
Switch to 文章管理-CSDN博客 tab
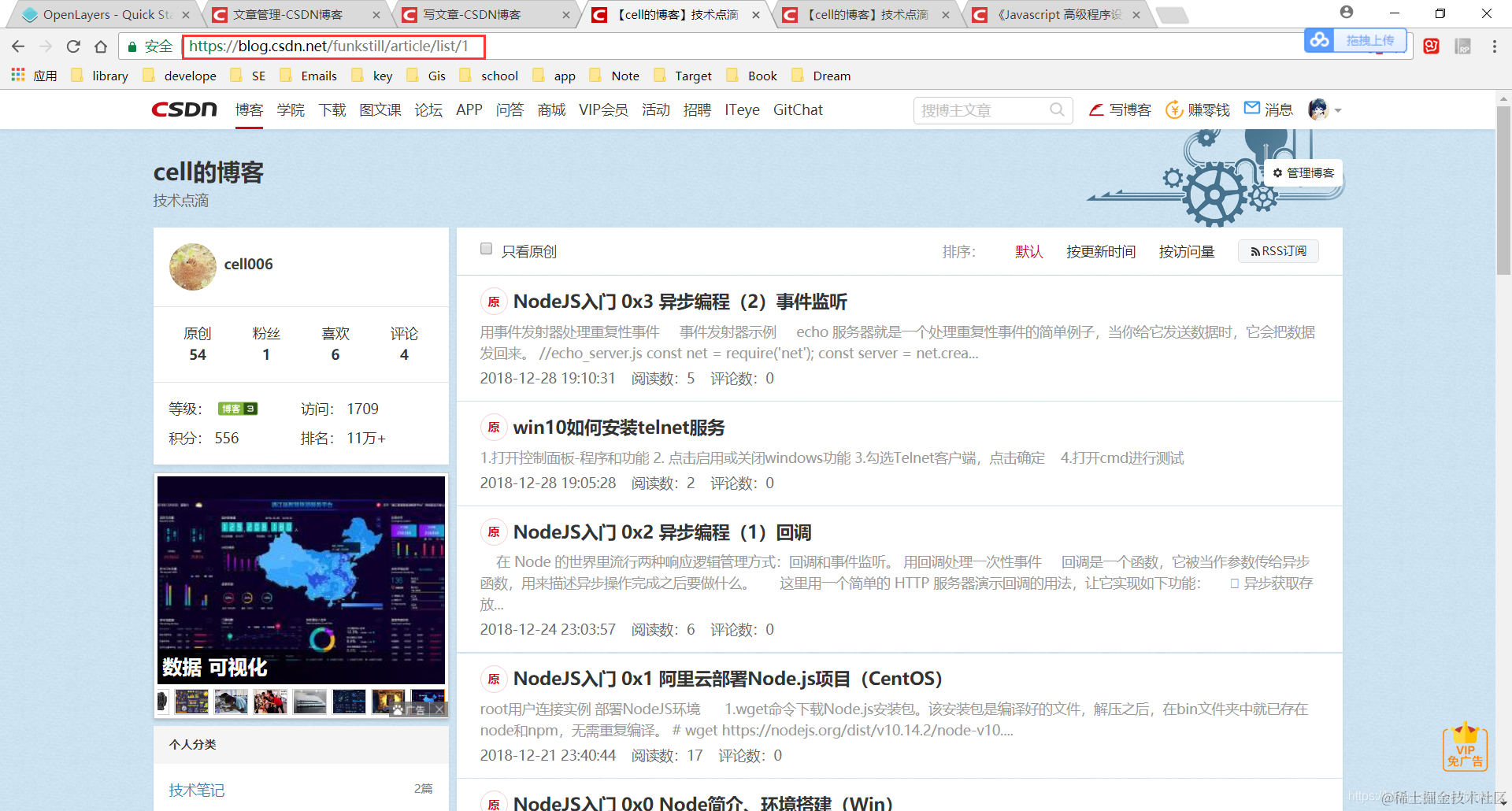(296, 14)
